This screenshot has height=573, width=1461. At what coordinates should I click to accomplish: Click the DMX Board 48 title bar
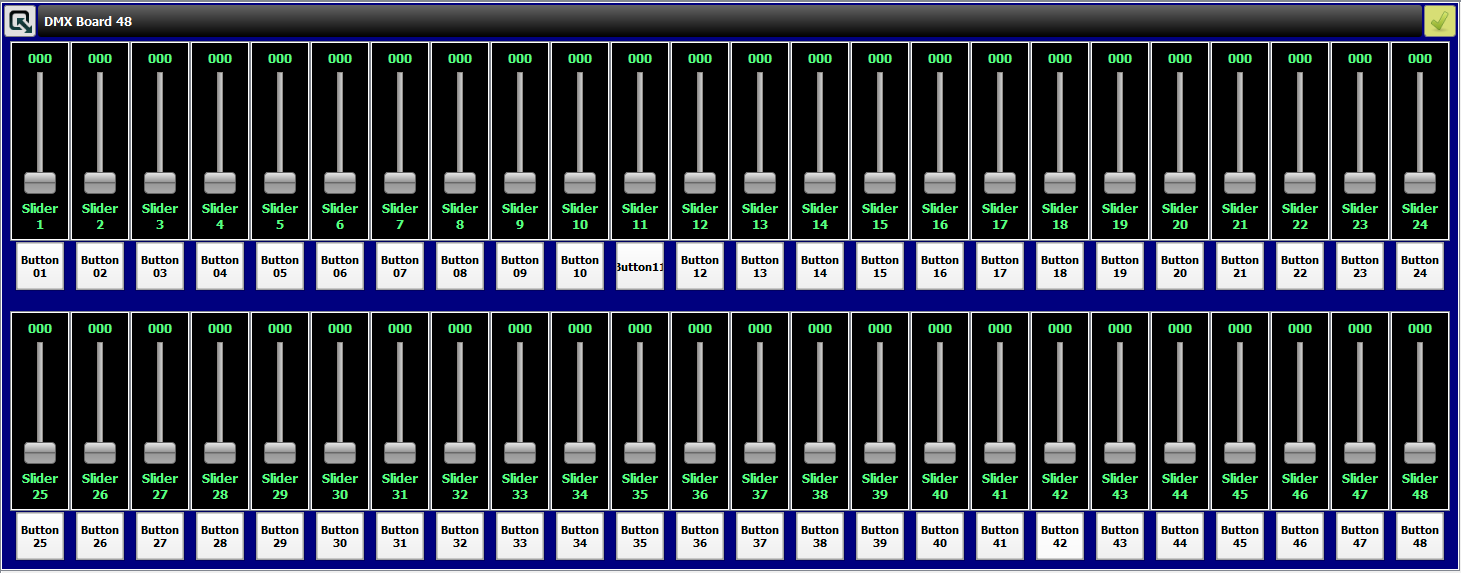[700, 21]
